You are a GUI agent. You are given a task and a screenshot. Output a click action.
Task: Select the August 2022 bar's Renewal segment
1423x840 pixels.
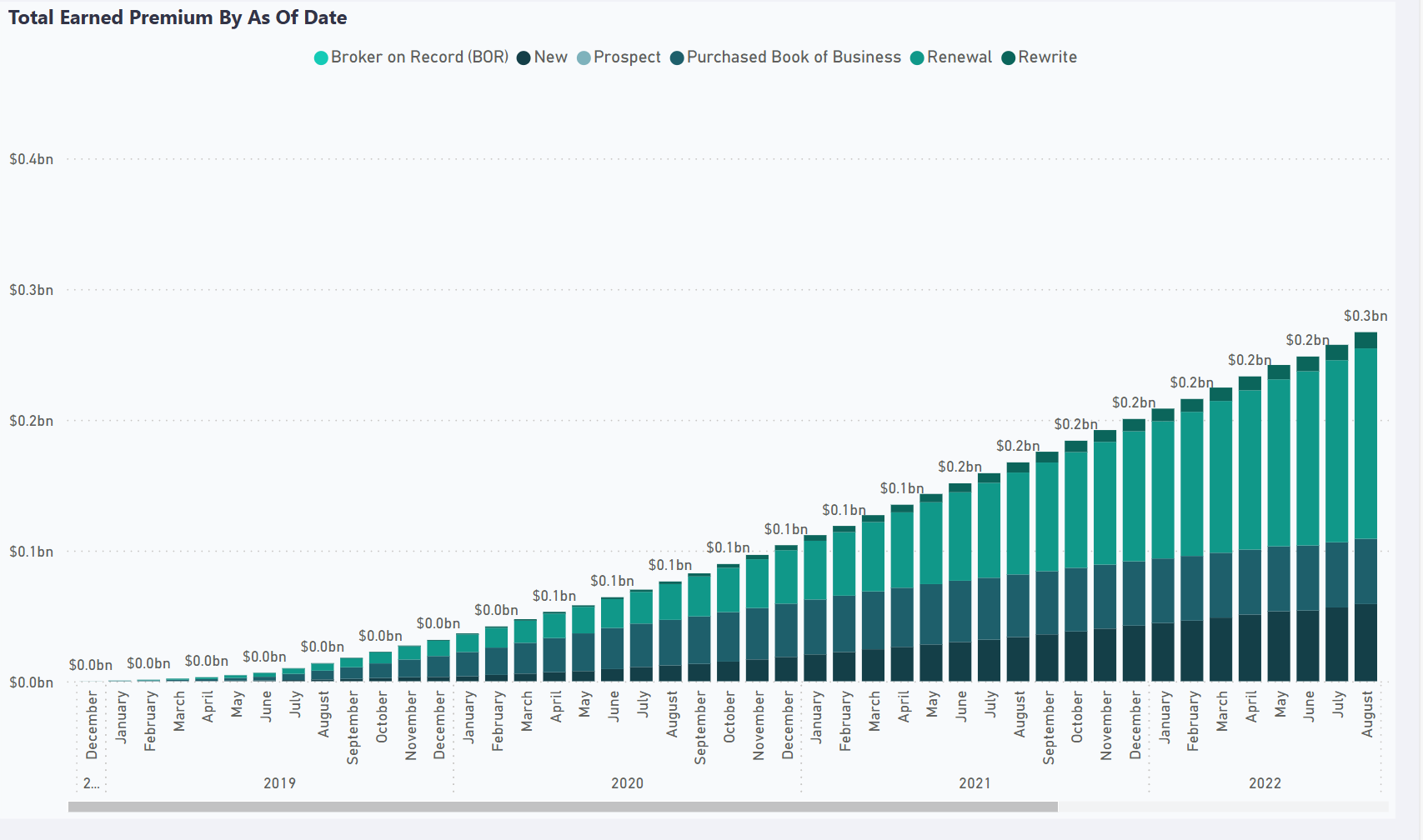point(1365,443)
